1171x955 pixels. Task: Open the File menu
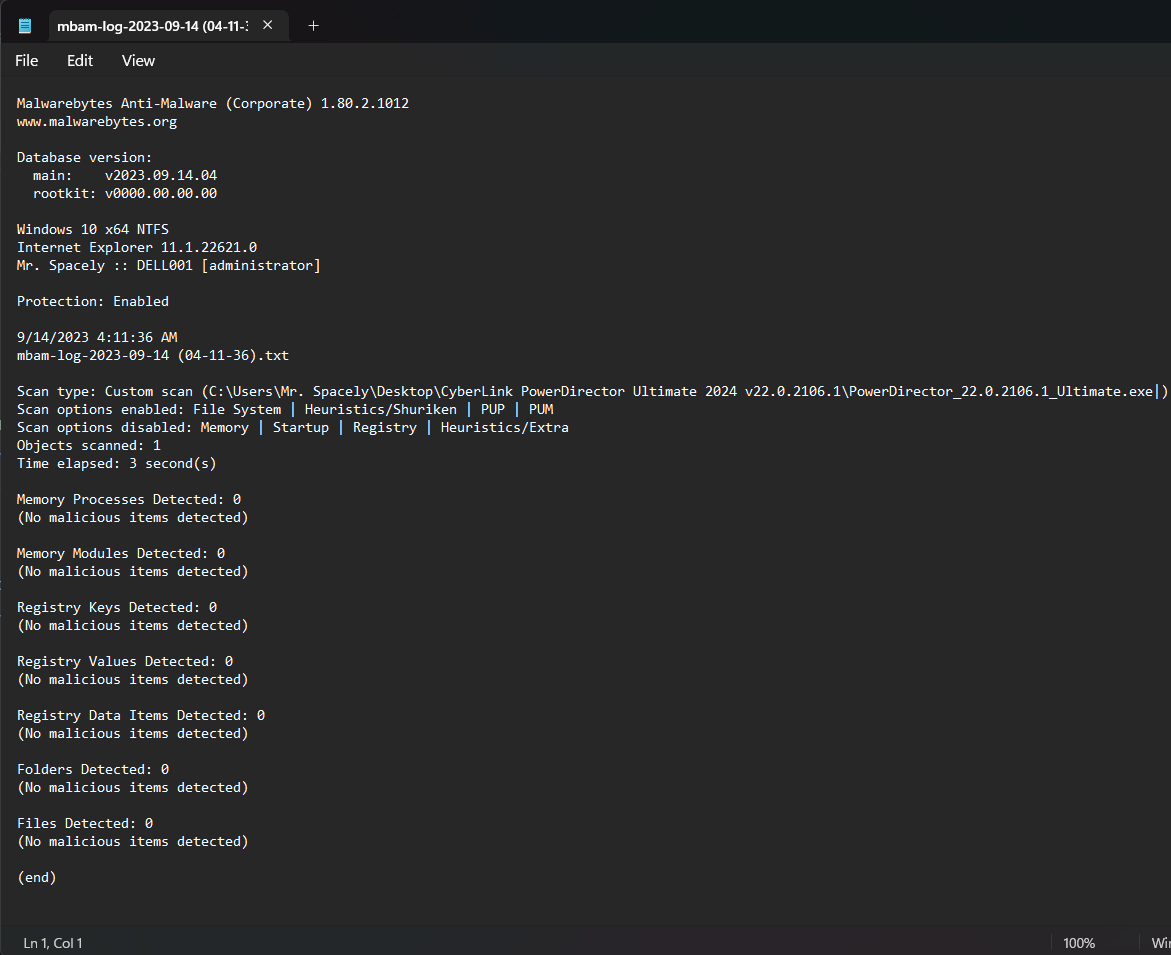tap(27, 60)
